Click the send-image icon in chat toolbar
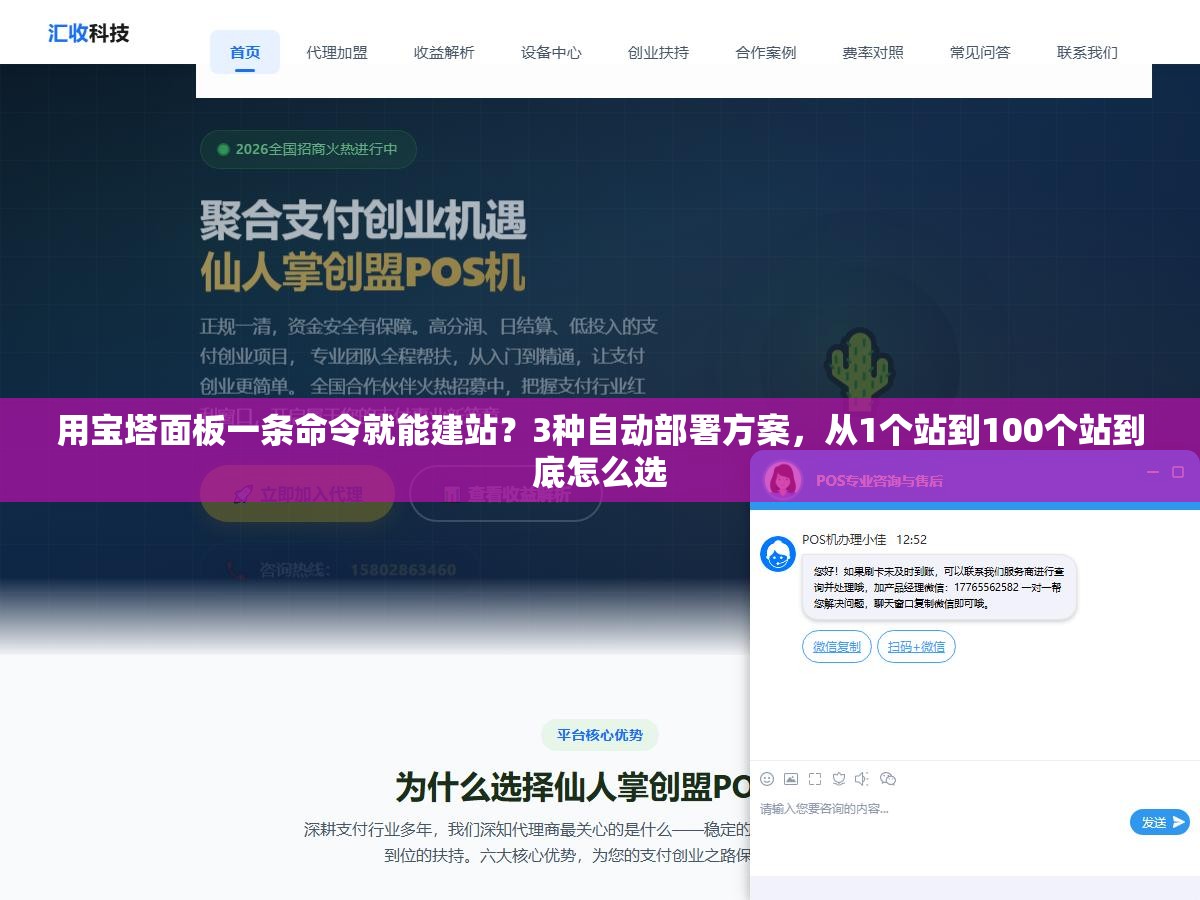Viewport: 1200px width, 900px height. 791,779
